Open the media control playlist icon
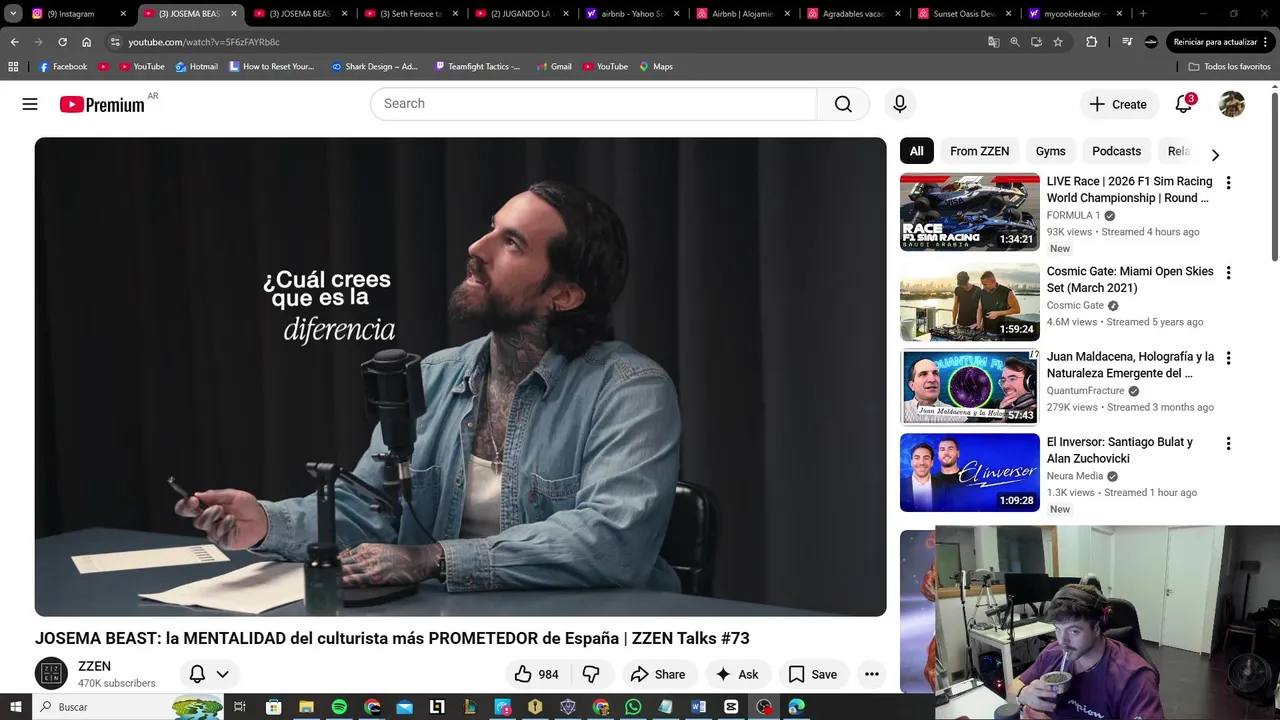 pos(1127,42)
